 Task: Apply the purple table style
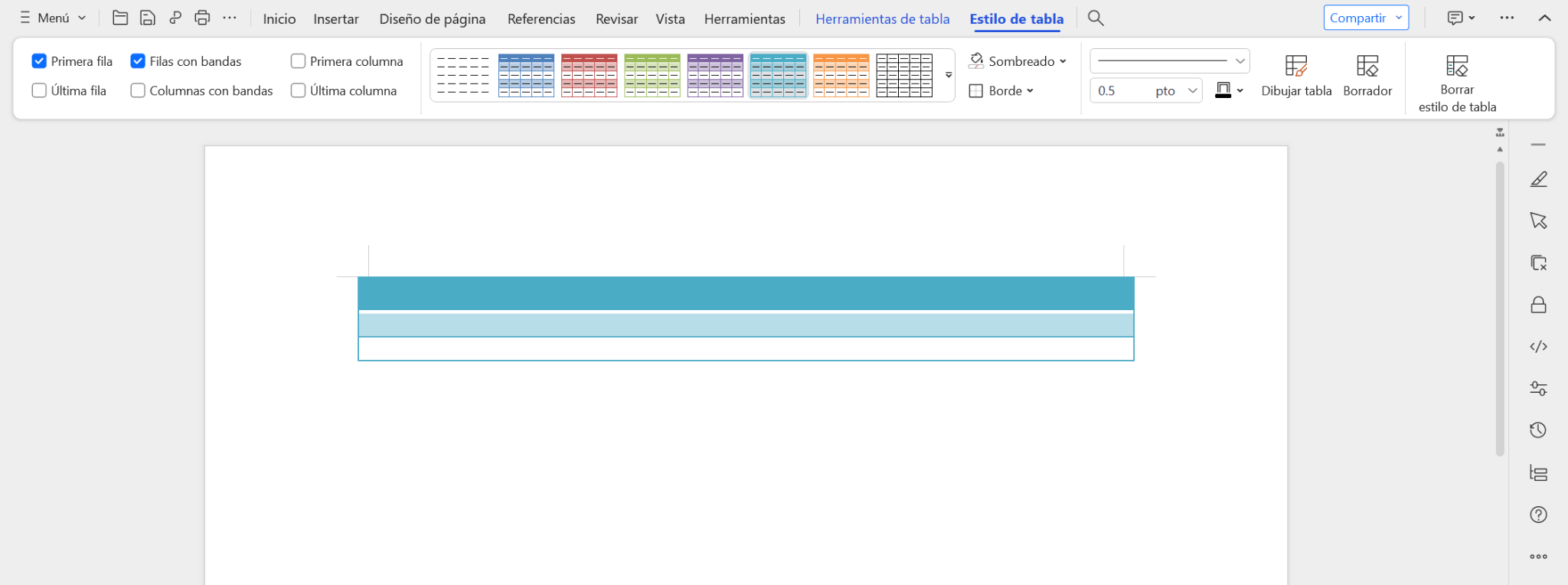[715, 75]
